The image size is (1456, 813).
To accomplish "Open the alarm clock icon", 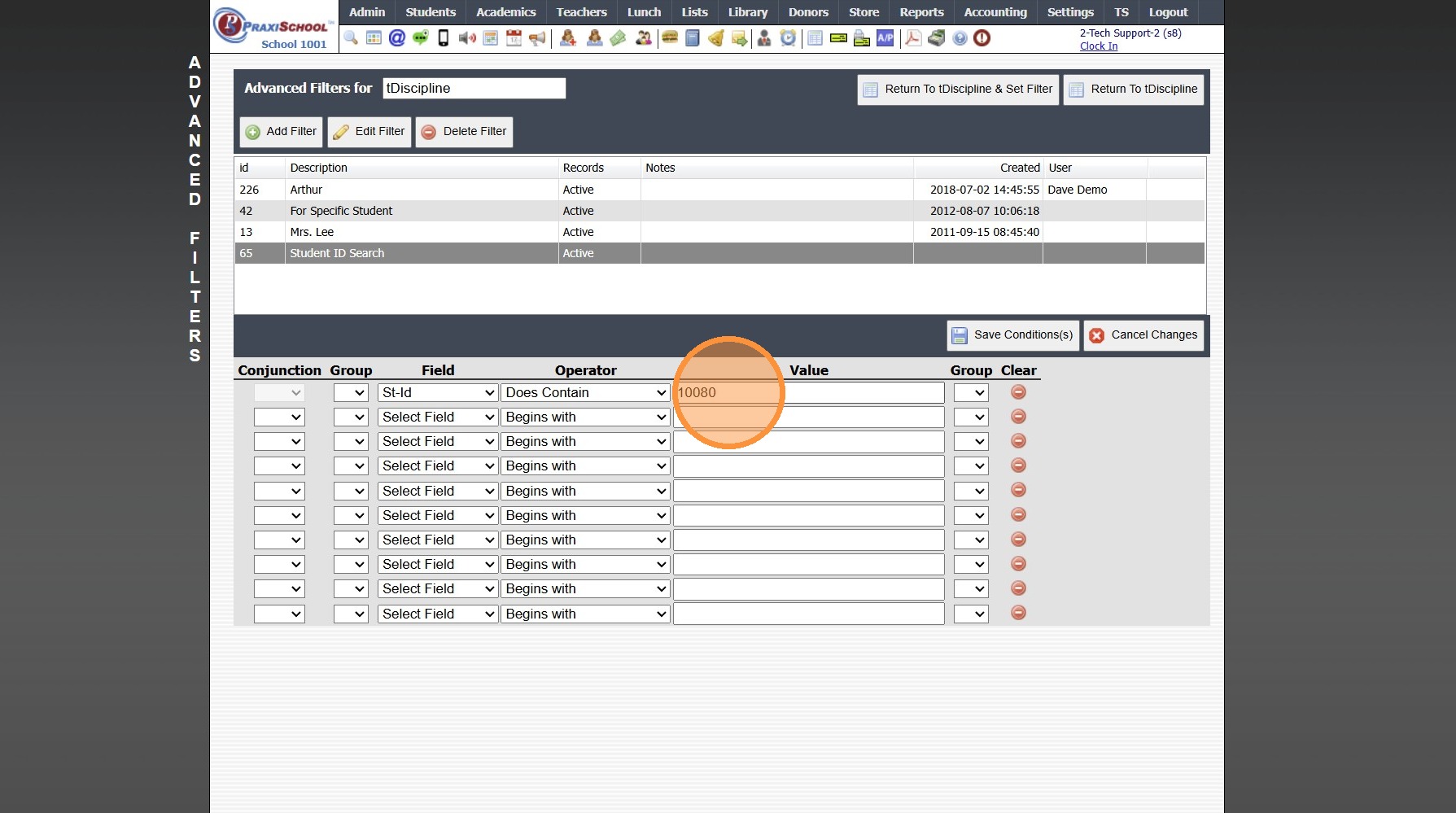I will tap(788, 38).
